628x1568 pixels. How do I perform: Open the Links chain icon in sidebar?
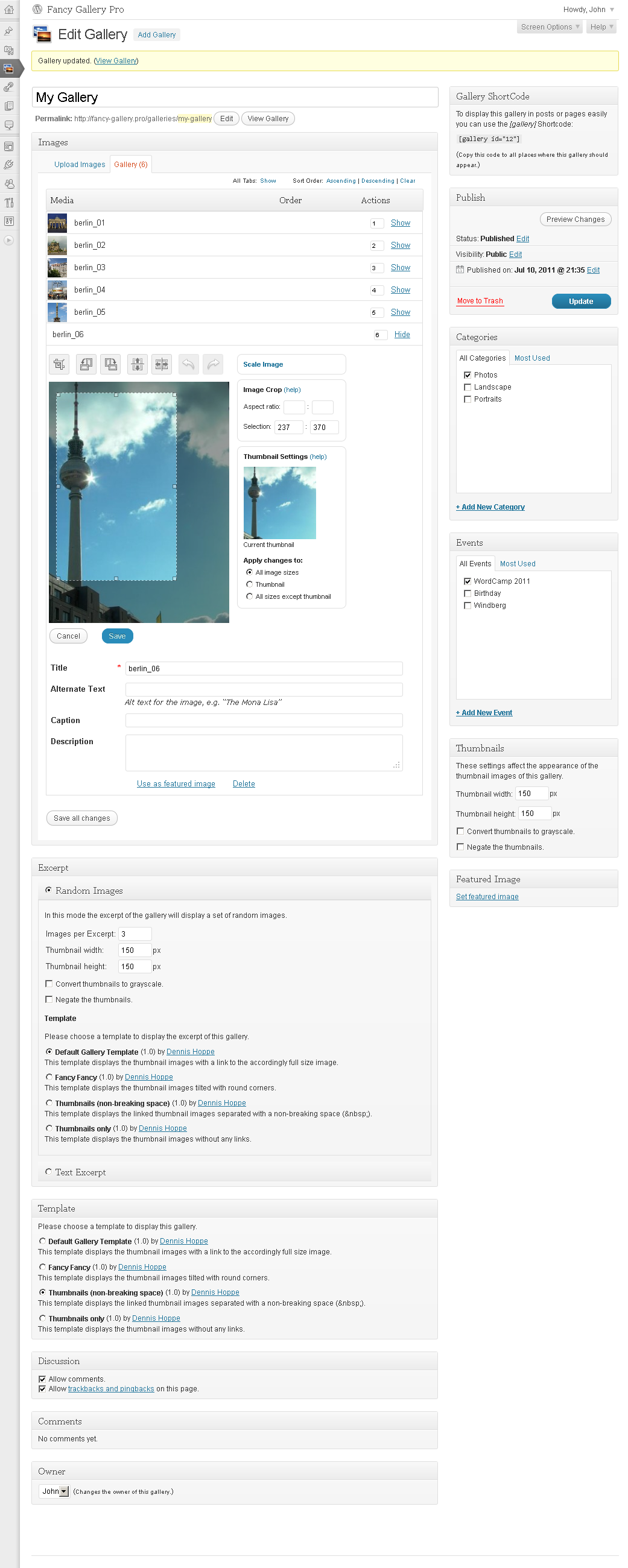(x=8, y=87)
